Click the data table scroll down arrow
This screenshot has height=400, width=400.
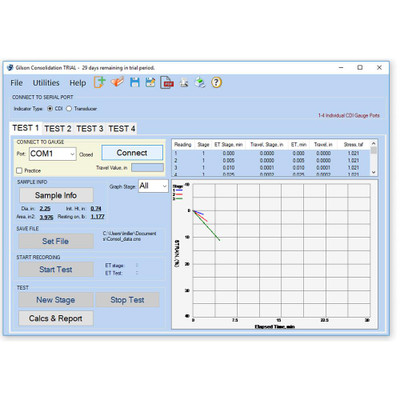tap(374, 172)
